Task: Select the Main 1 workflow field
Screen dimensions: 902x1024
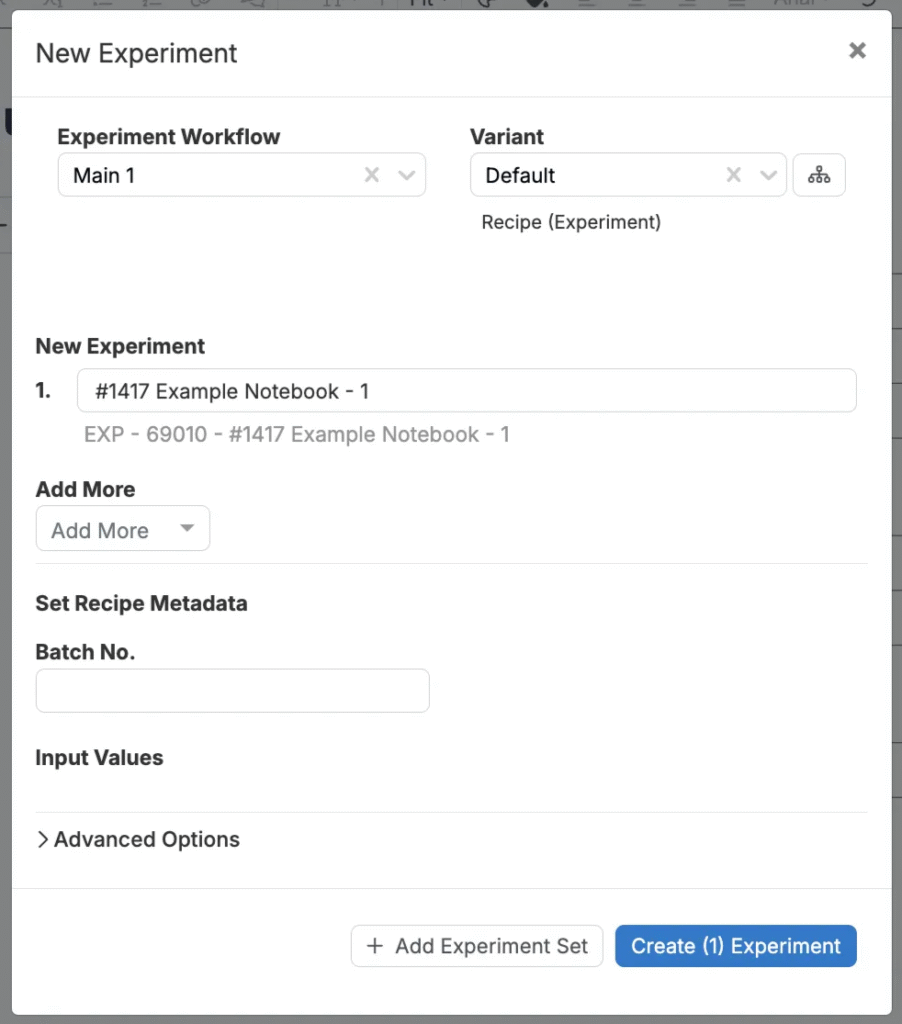Action: [210, 175]
